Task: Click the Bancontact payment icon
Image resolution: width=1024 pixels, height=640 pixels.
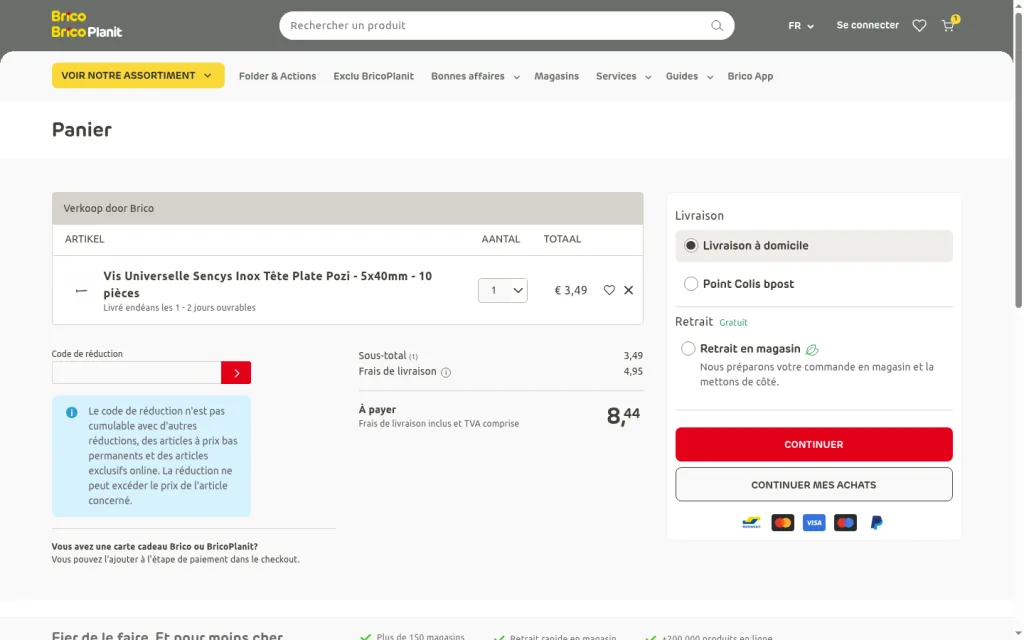Action: click(x=751, y=522)
